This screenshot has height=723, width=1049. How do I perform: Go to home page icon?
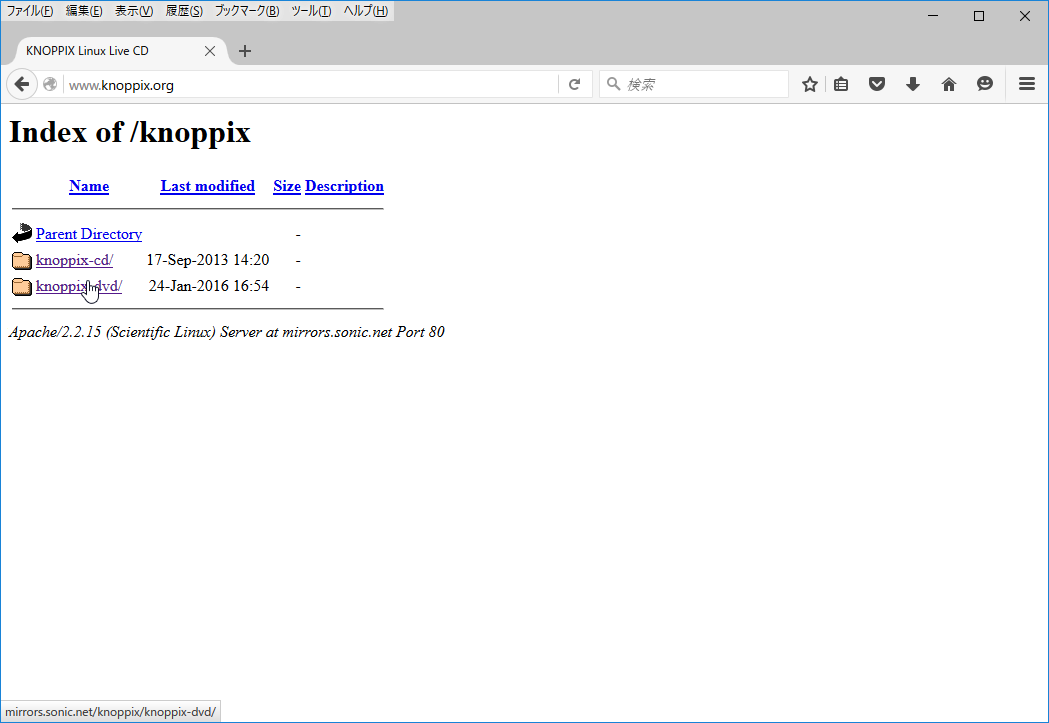pyautogui.click(x=949, y=84)
